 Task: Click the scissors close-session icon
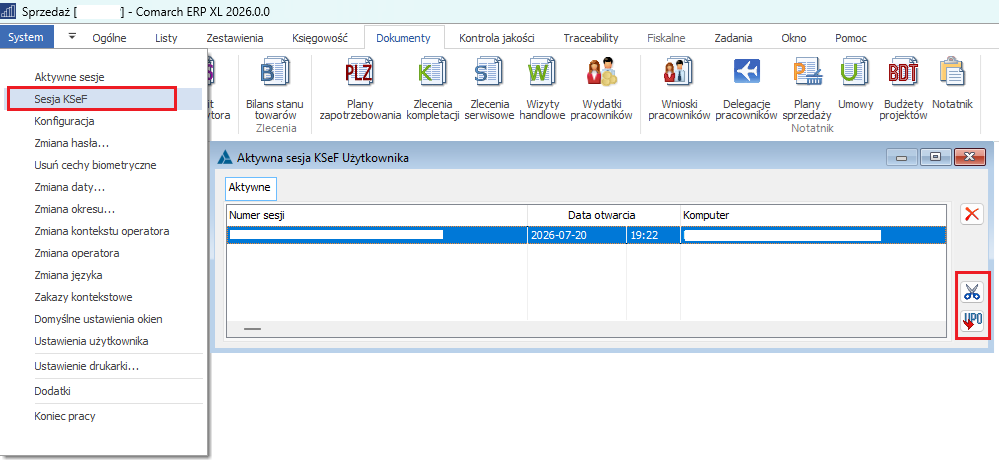(x=972, y=292)
